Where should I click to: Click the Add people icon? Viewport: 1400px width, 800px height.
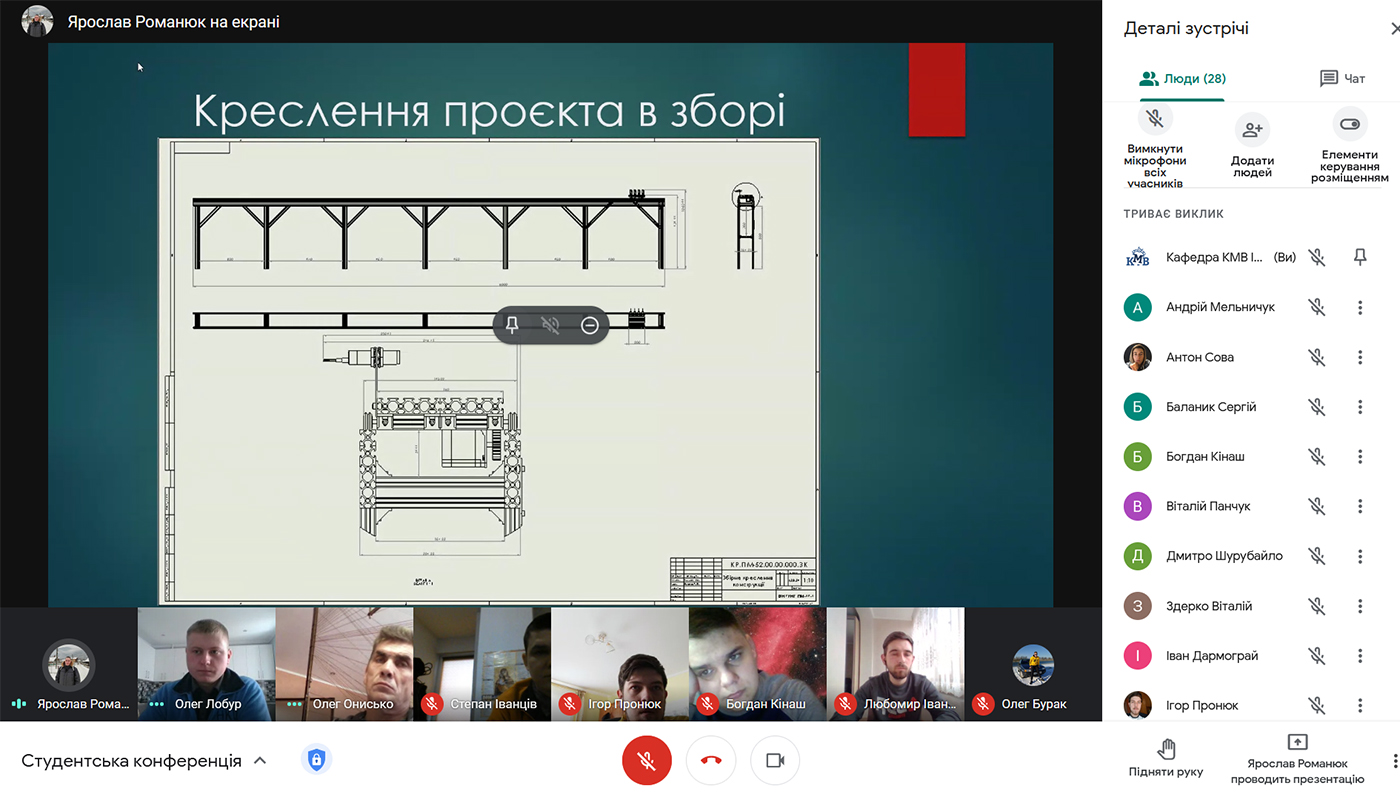click(1252, 129)
